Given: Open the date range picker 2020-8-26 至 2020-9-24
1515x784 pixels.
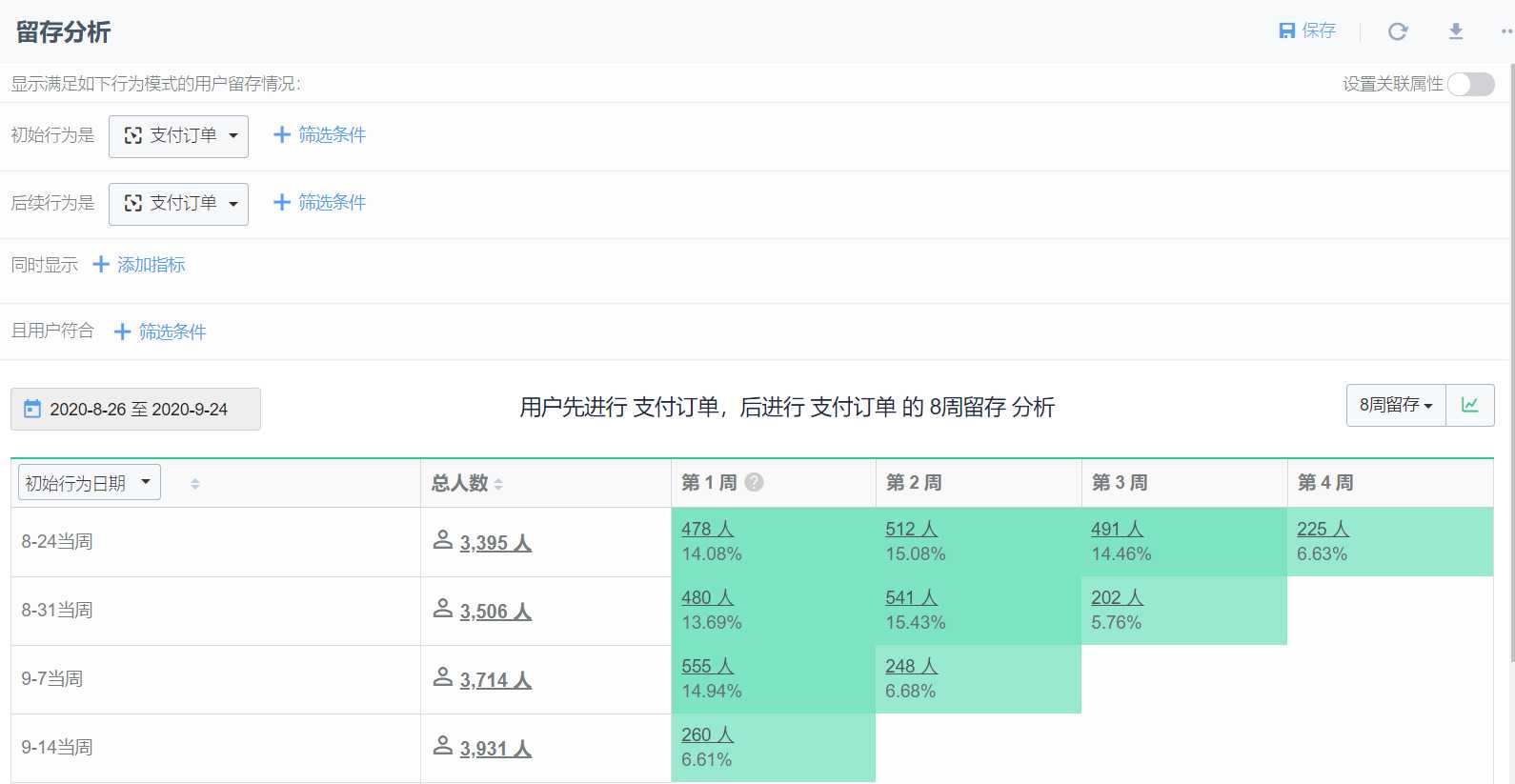Looking at the screenshot, I should [x=135, y=409].
